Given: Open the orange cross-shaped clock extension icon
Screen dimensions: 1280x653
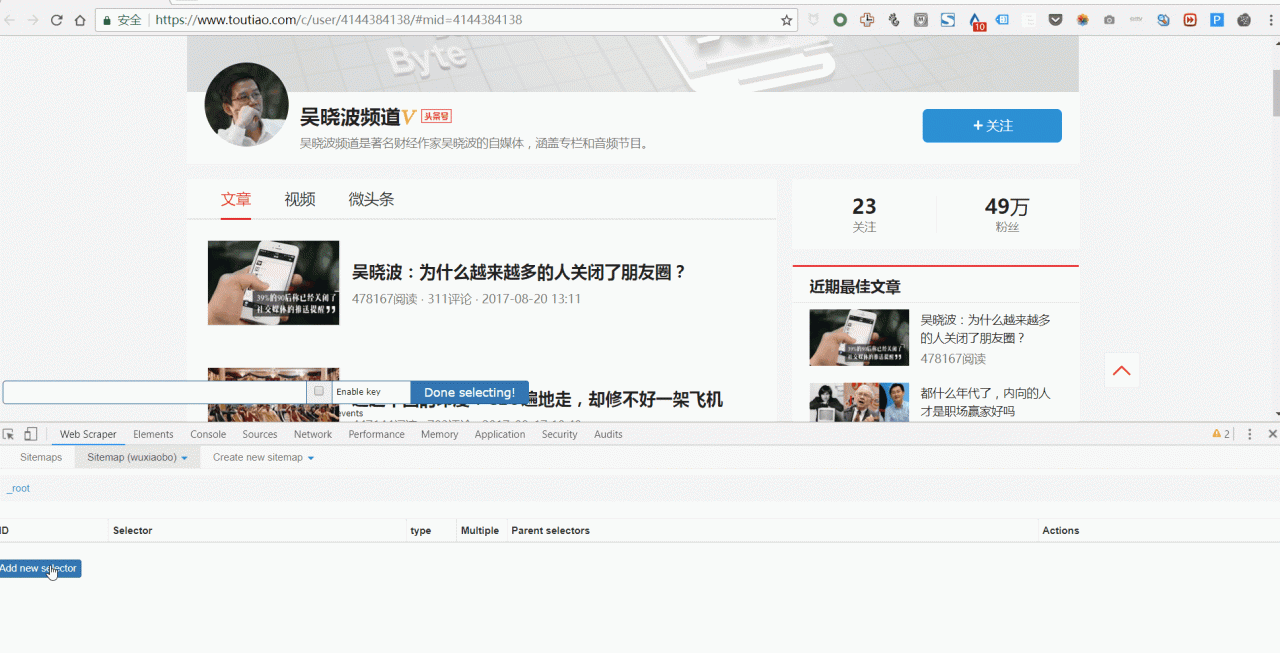Looking at the screenshot, I should coord(867,20).
